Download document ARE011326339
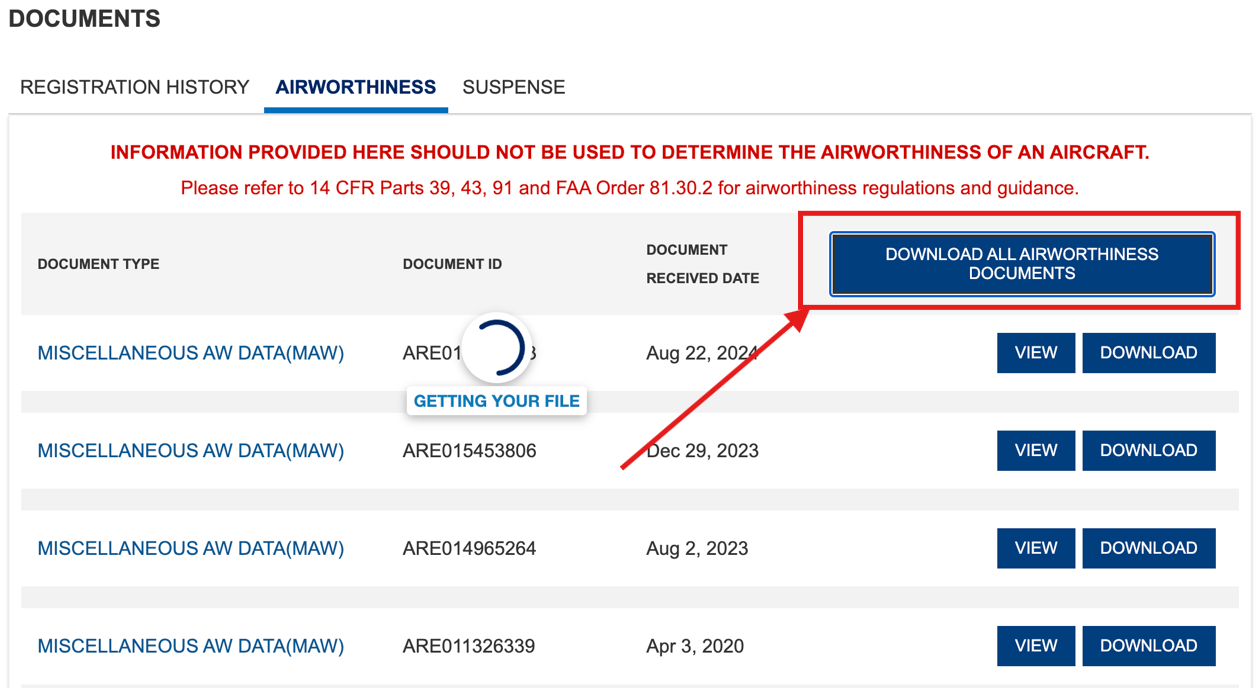Image resolution: width=1256 pixels, height=688 pixels. pos(1148,646)
